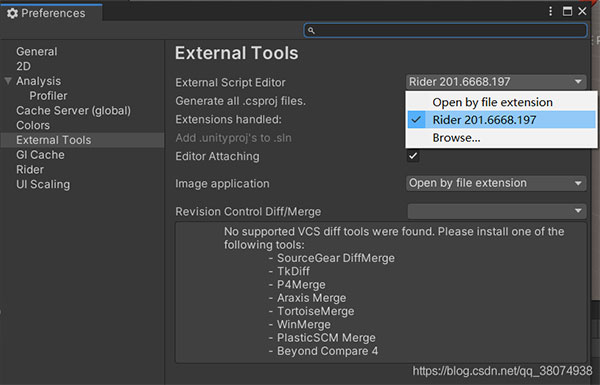The height and width of the screenshot is (385, 600).
Task: Collapse the Analysis tree arrow
Action: 8,81
